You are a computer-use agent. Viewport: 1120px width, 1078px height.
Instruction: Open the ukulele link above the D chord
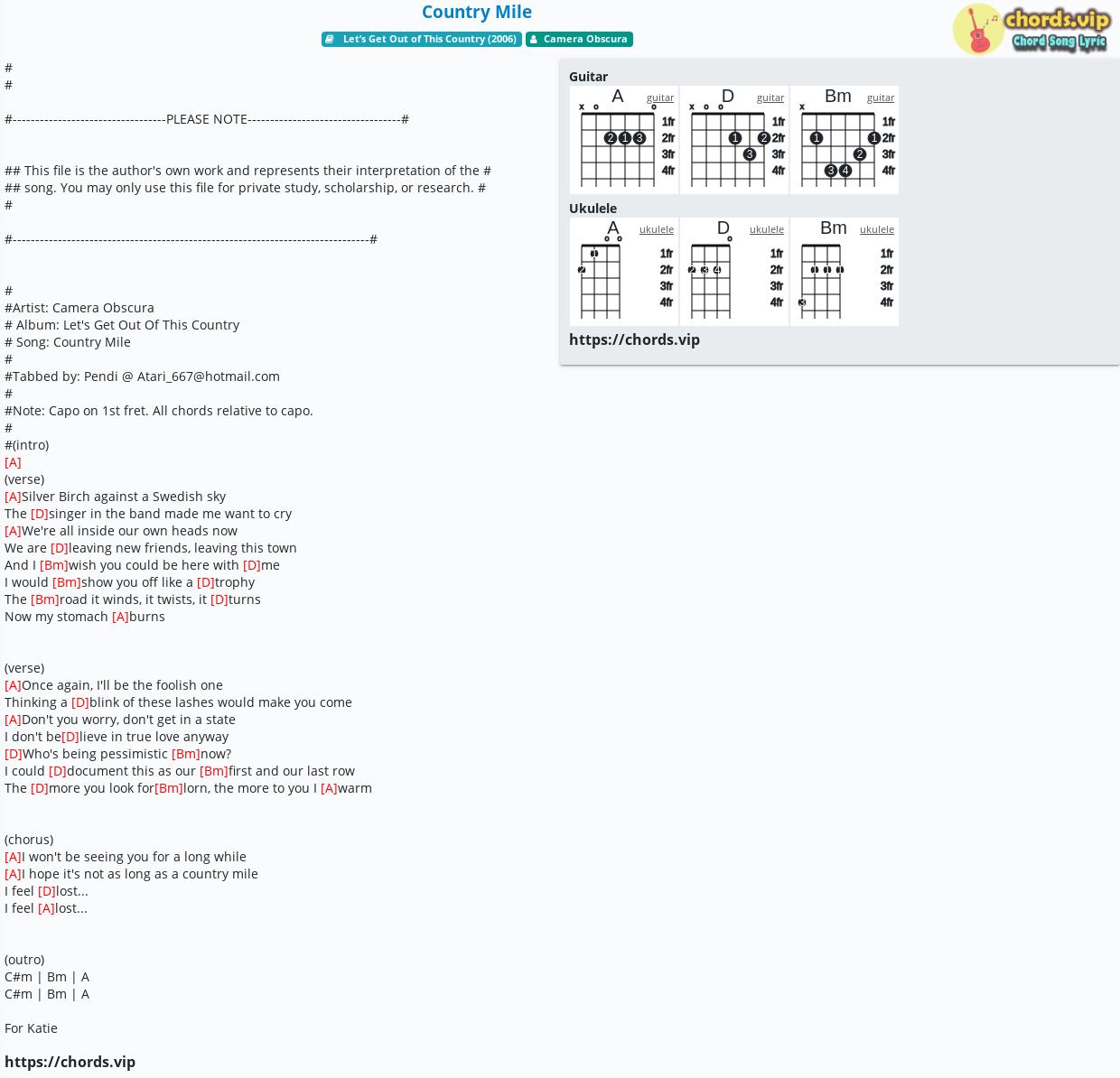coord(767,229)
